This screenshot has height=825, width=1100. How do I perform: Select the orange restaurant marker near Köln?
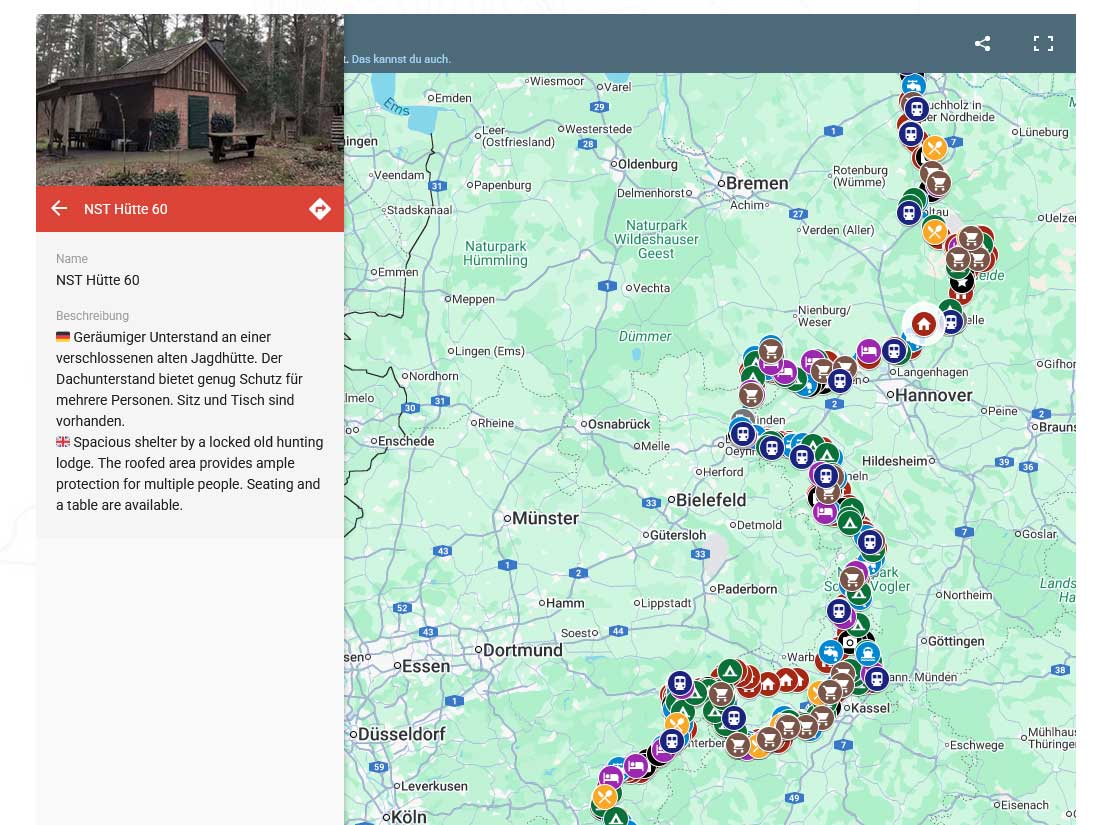pos(604,797)
